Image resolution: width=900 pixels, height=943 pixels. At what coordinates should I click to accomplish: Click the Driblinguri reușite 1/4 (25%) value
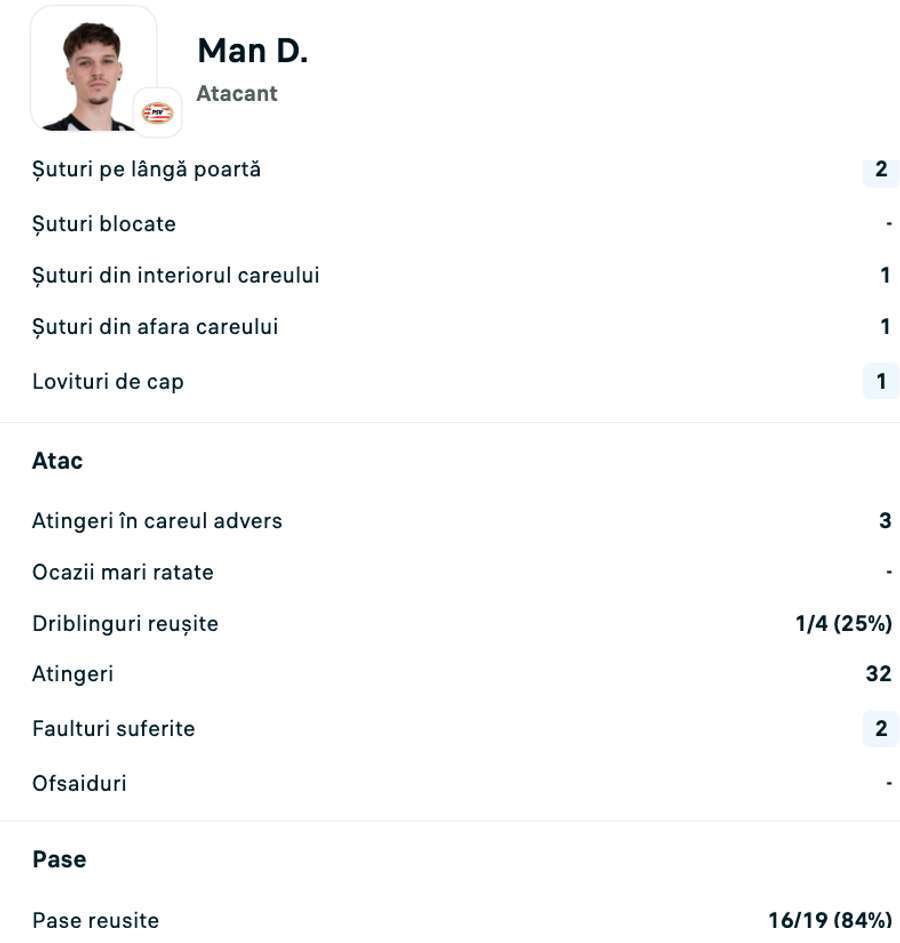click(843, 624)
